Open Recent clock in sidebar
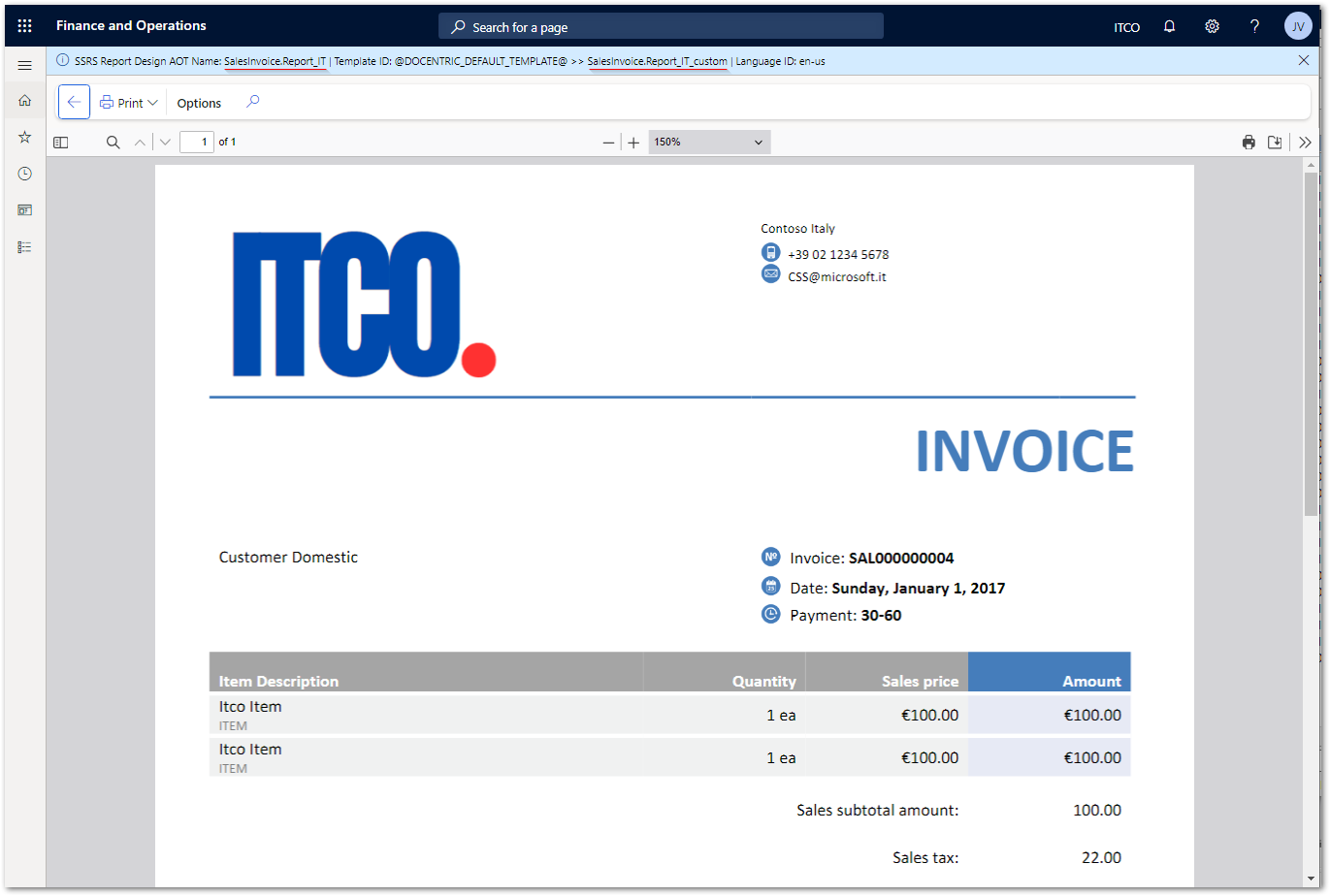This screenshot has height=896, width=1330. pyautogui.click(x=25, y=174)
